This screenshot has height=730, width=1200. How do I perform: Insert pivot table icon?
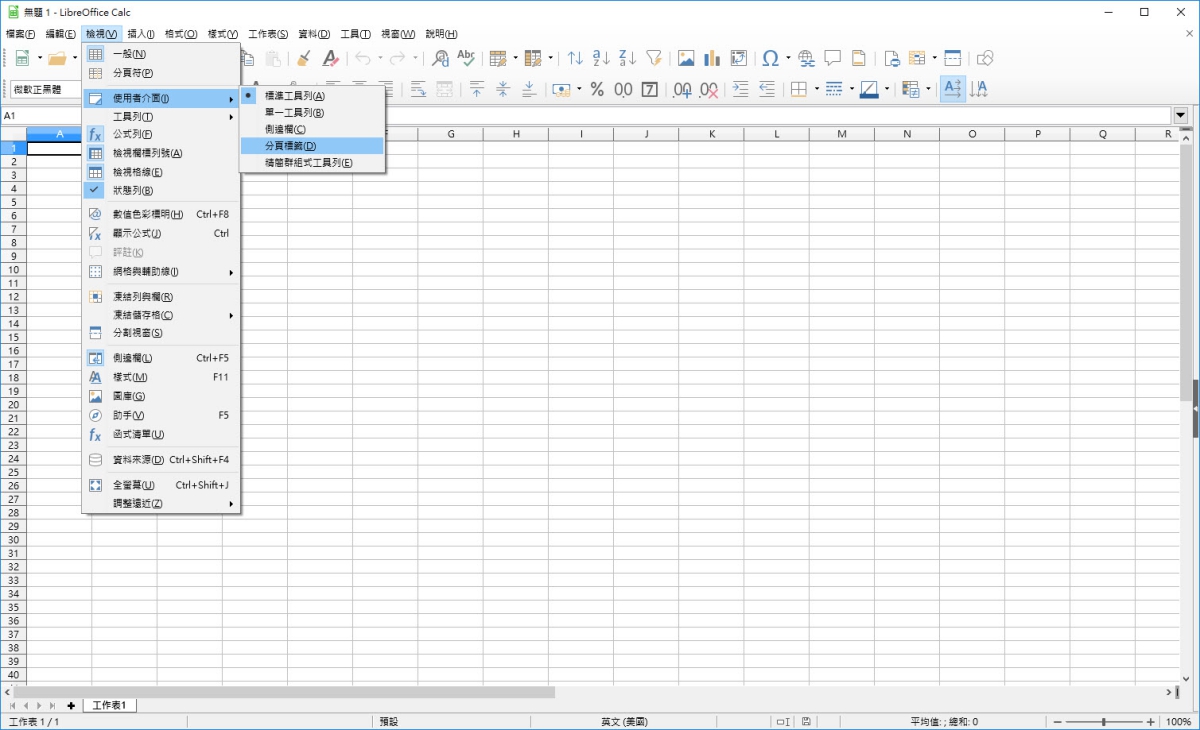[738, 58]
